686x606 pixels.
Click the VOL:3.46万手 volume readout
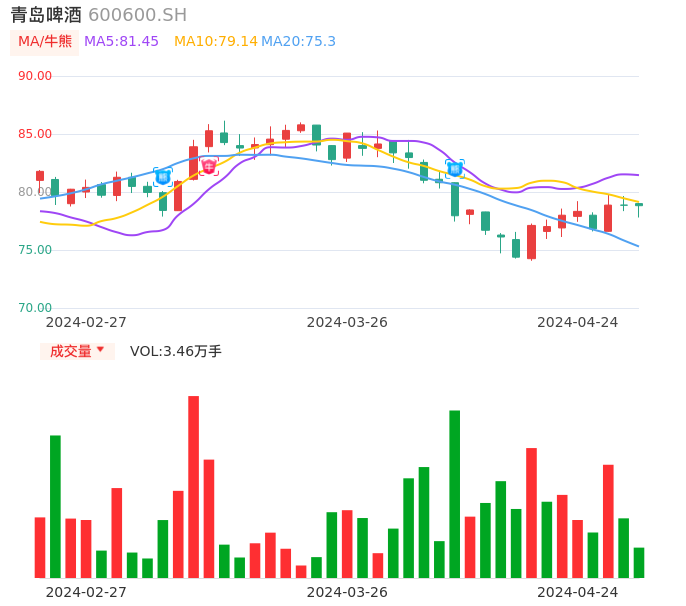(176, 351)
